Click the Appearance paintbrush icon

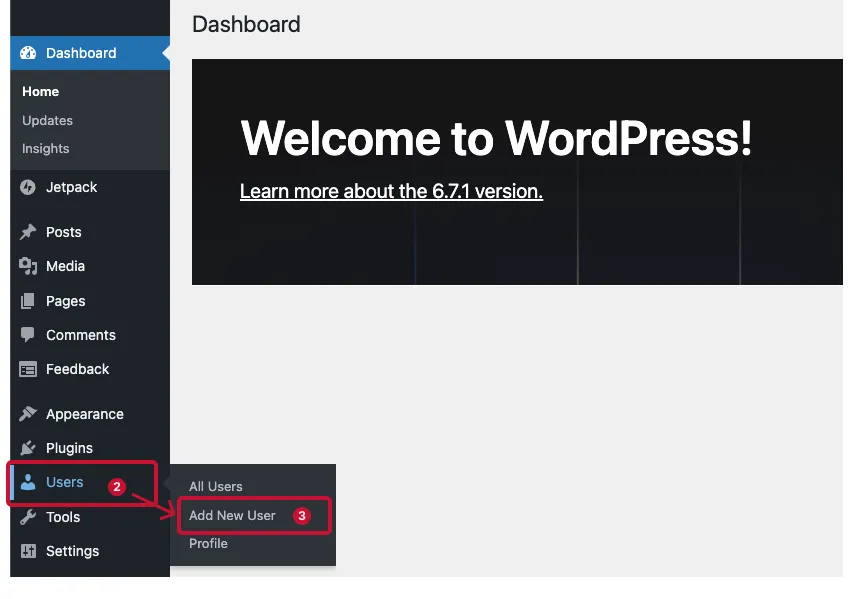tap(28, 414)
